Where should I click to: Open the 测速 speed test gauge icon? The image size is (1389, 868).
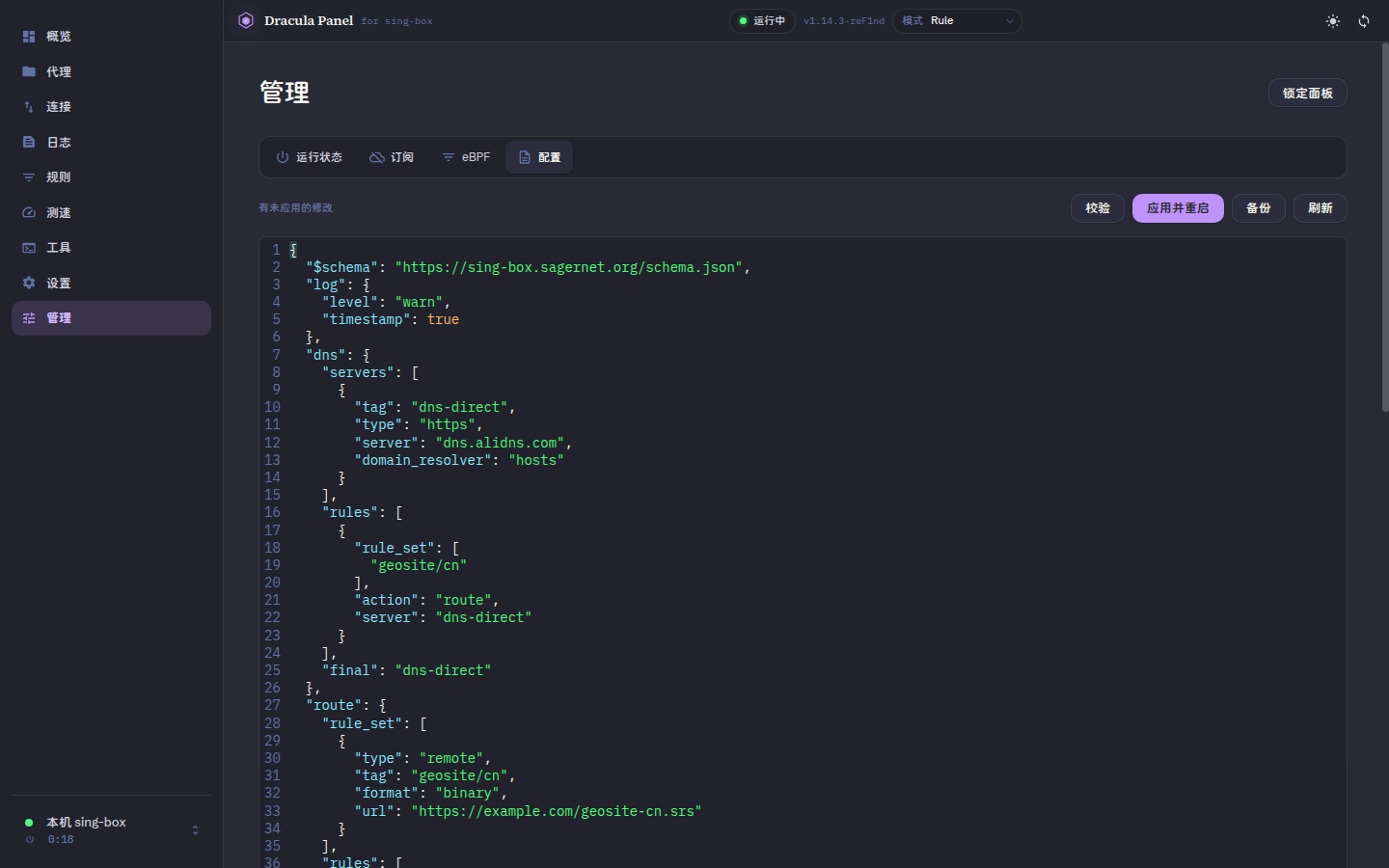coord(29,212)
